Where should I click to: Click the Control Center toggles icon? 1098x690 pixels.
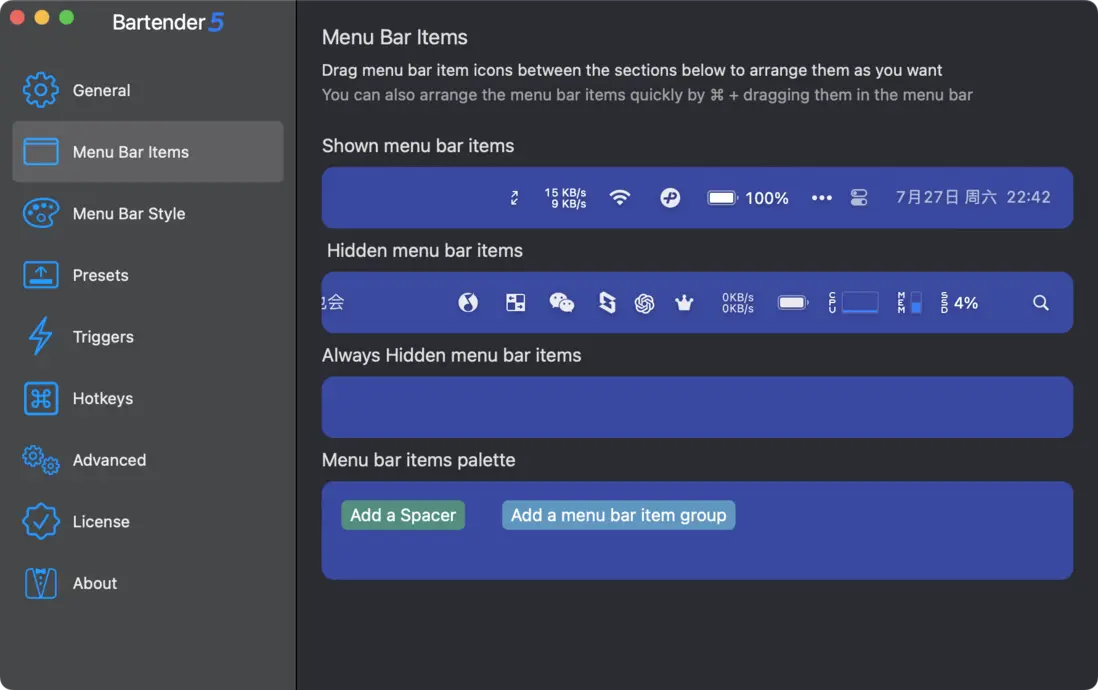coord(859,198)
